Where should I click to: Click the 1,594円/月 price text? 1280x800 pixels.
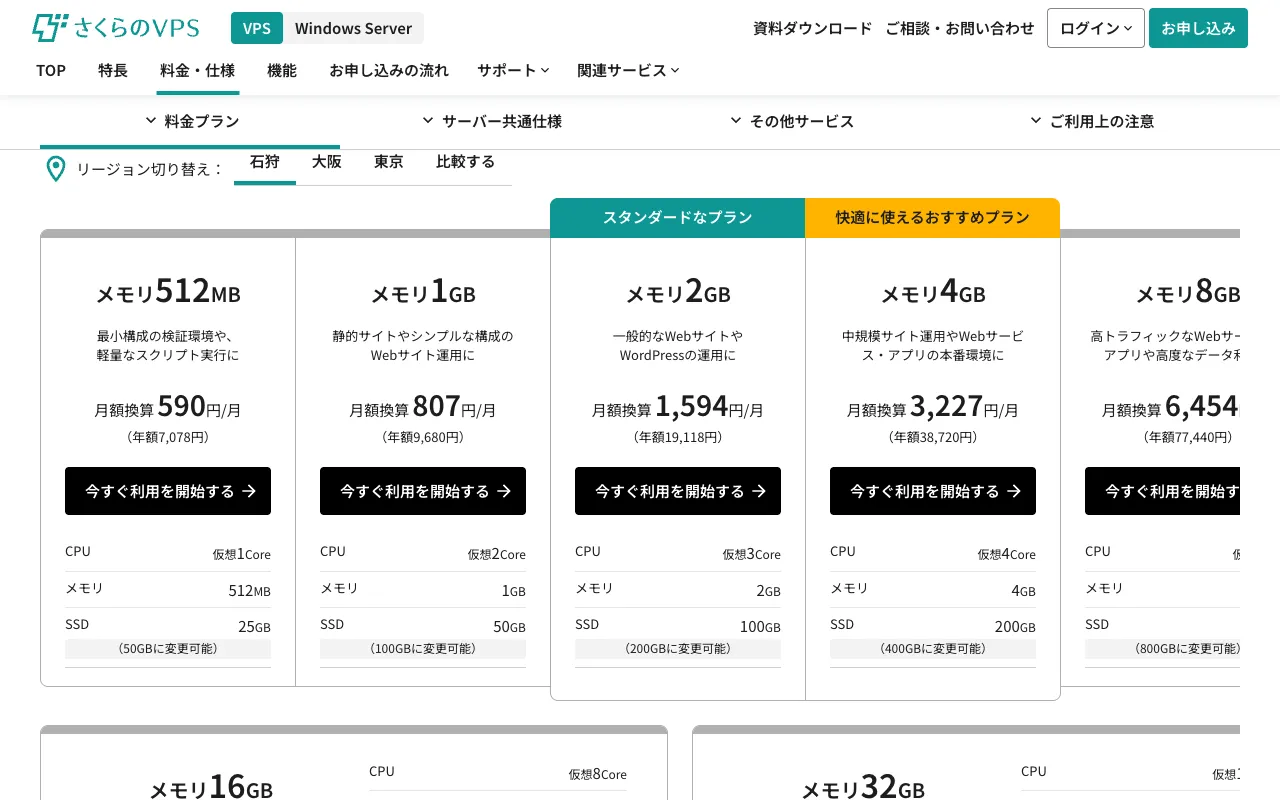(709, 406)
